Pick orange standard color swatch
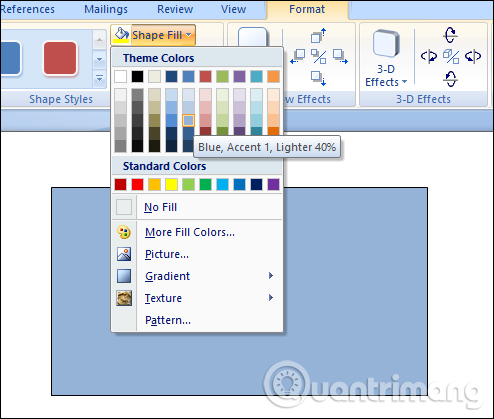The height and width of the screenshot is (419, 494). (x=154, y=184)
